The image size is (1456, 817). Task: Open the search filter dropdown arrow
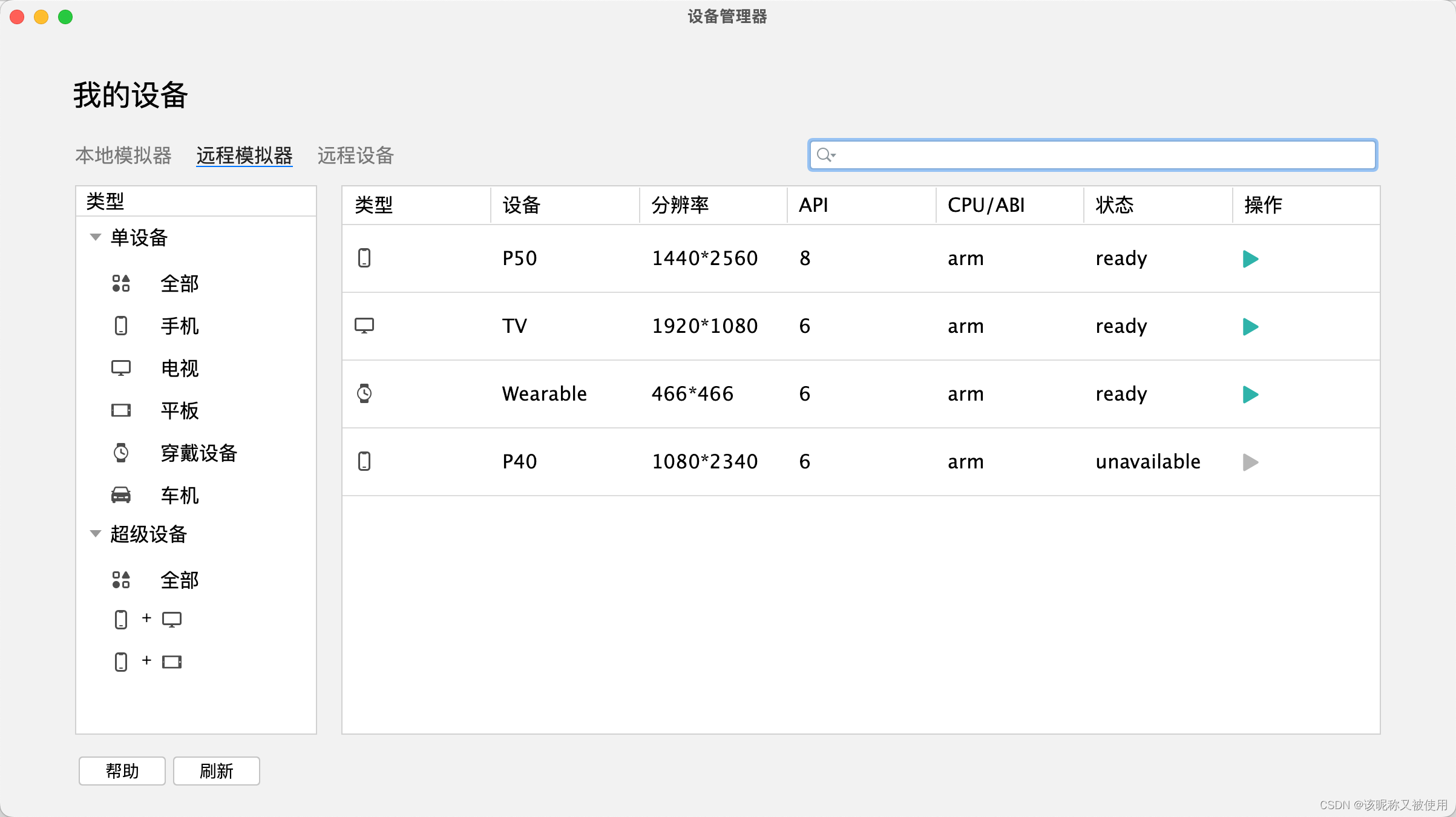[834, 156]
